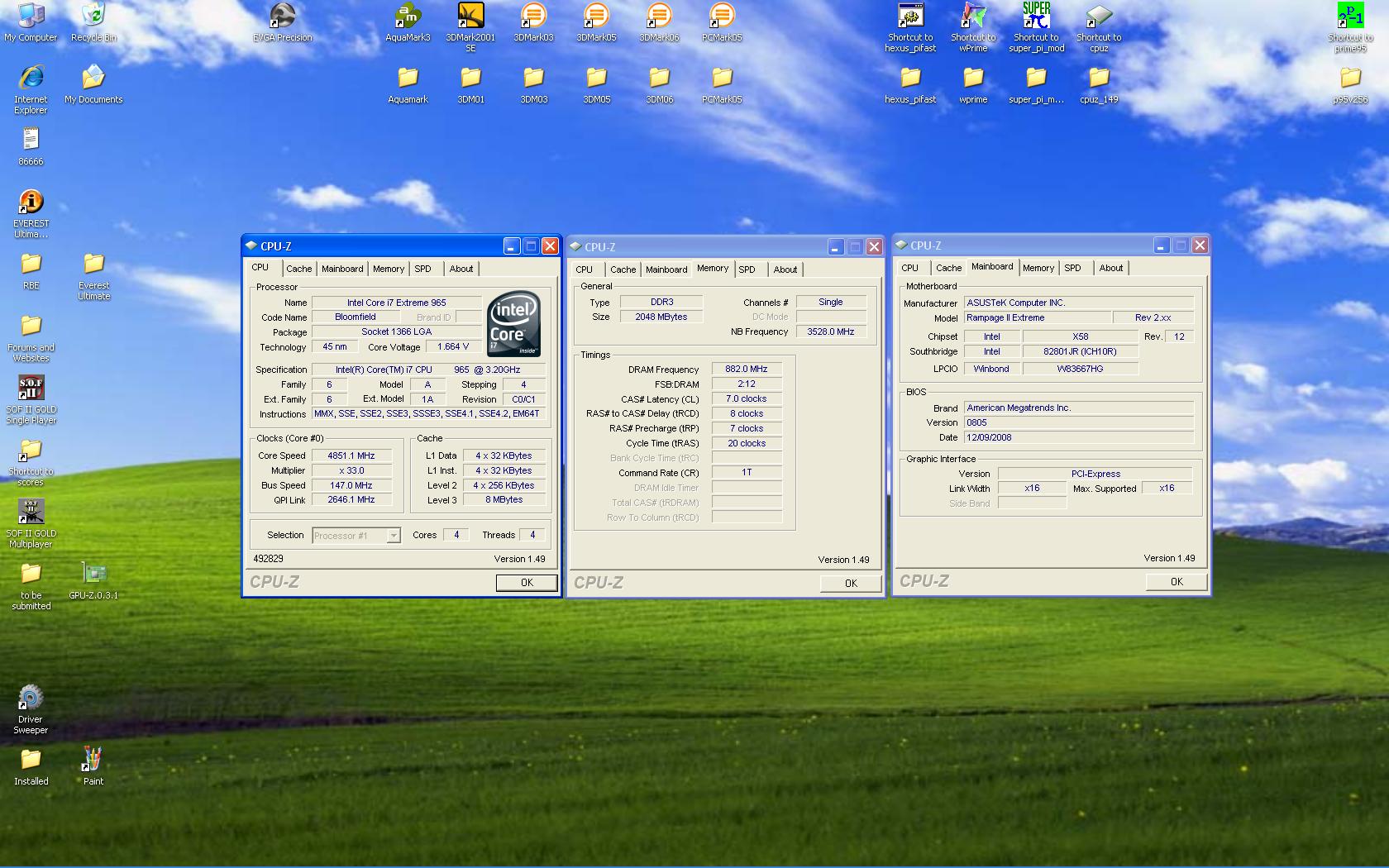Click the Intel Core i7 logo

tap(513, 323)
